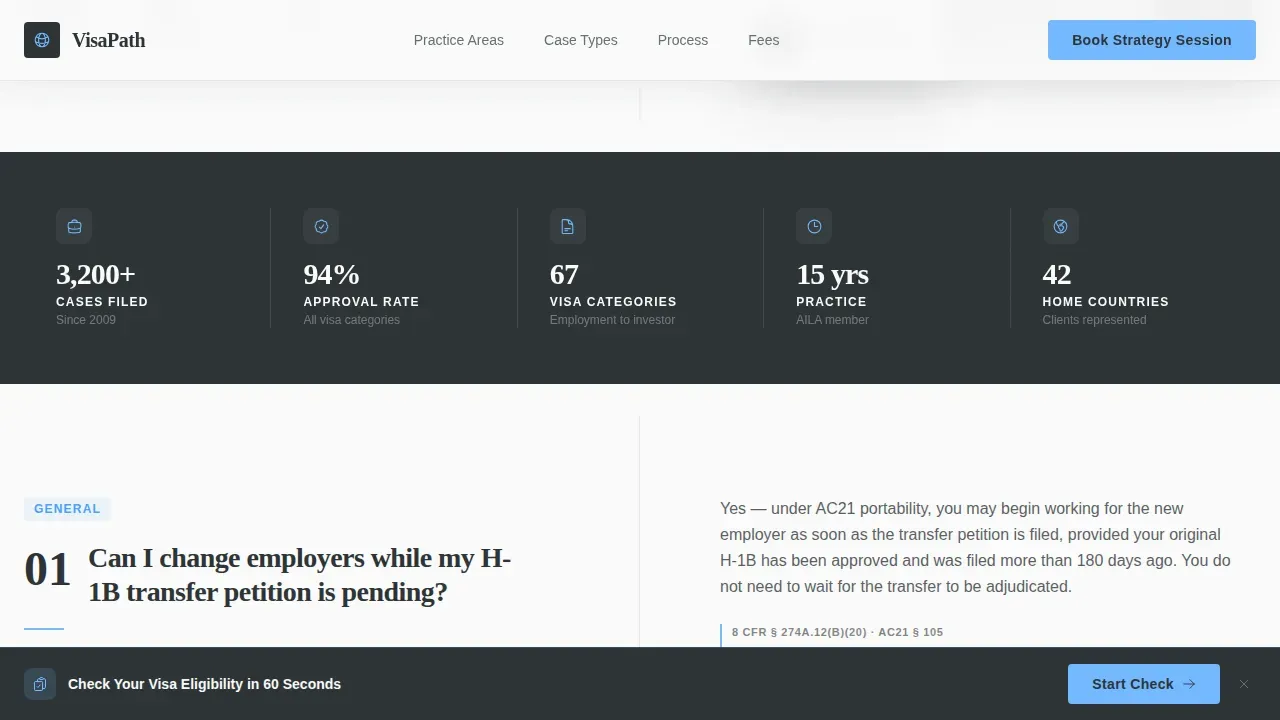Click the eligibility banner document icon
The width and height of the screenshot is (1280, 720).
pos(40,684)
